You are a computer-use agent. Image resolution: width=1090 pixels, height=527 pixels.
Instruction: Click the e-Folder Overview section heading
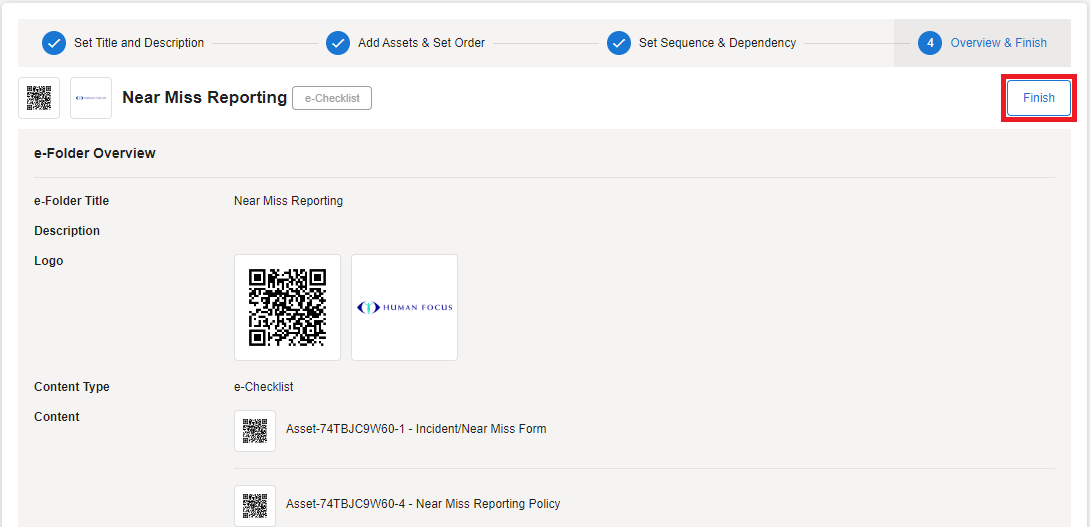coord(95,153)
